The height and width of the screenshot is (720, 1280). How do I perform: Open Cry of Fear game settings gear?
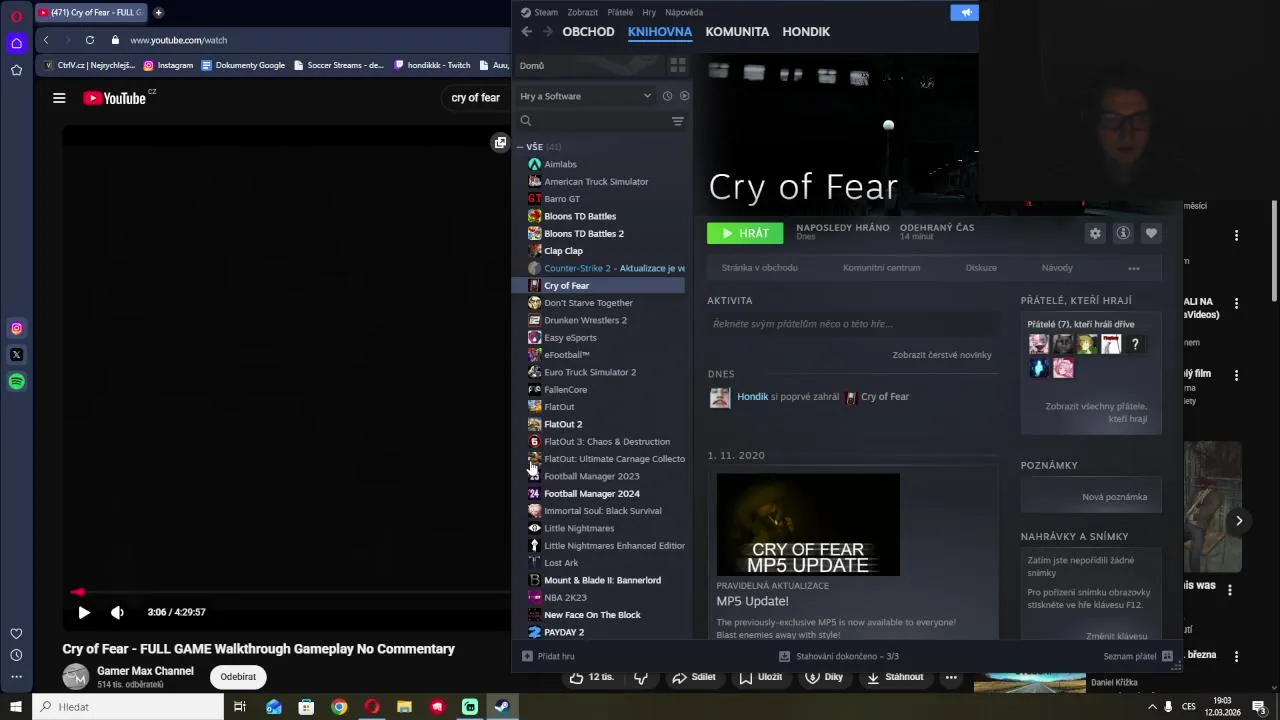1095,233
